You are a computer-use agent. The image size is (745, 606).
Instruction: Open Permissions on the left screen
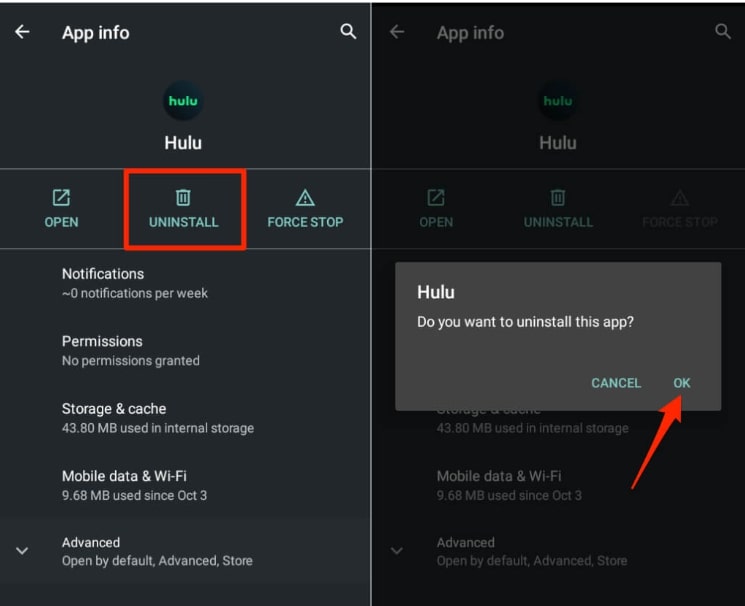[185, 351]
